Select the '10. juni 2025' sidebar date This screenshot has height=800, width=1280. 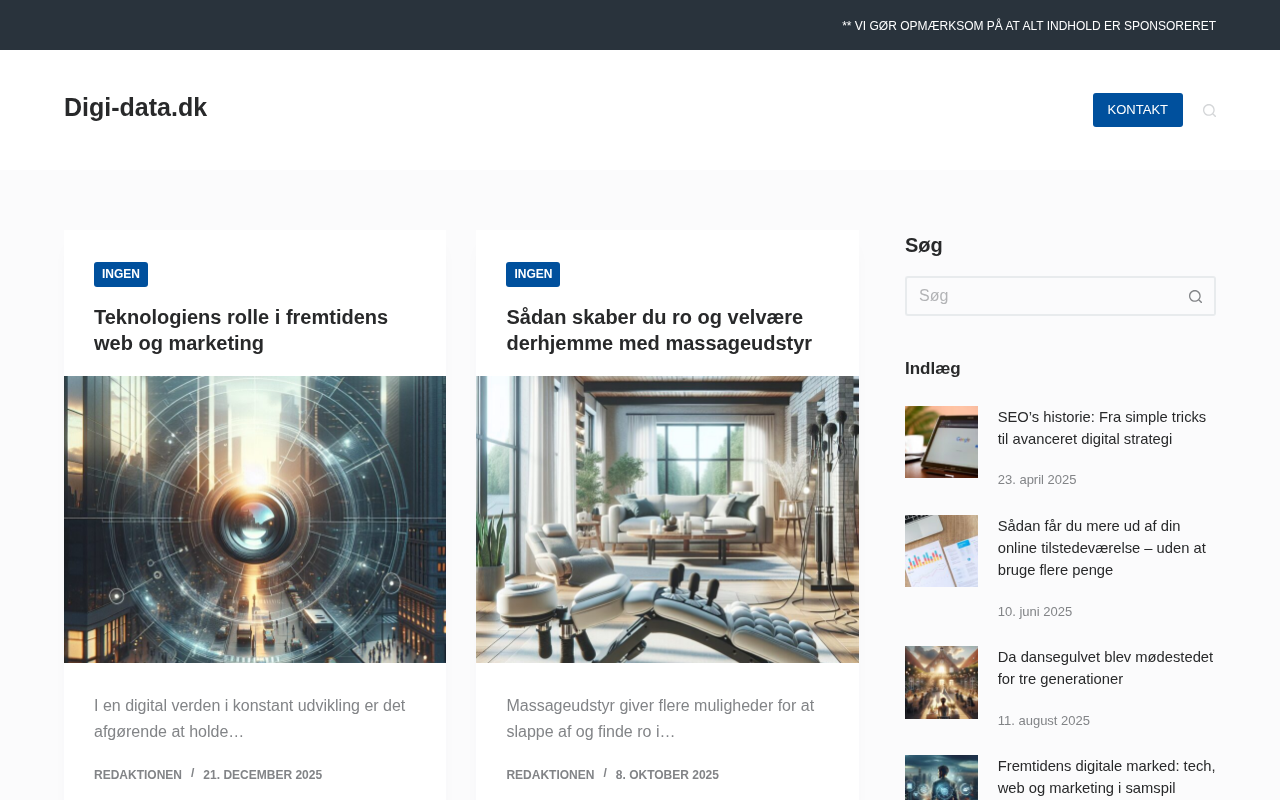click(x=1035, y=612)
